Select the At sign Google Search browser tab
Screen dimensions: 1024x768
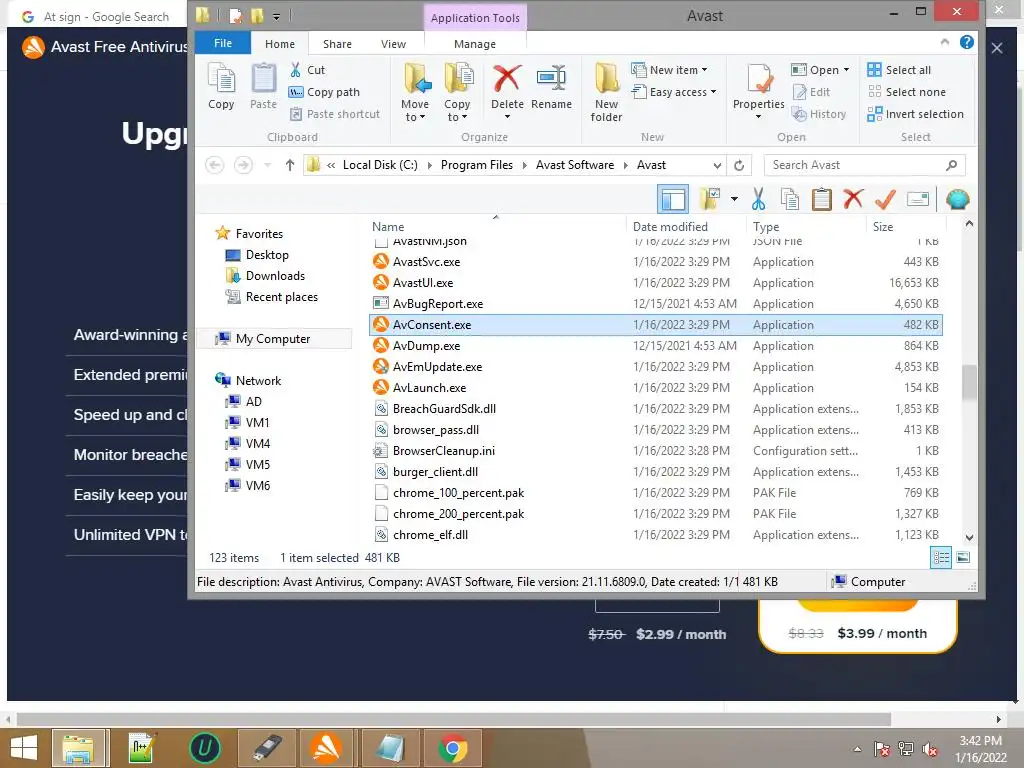[97, 16]
